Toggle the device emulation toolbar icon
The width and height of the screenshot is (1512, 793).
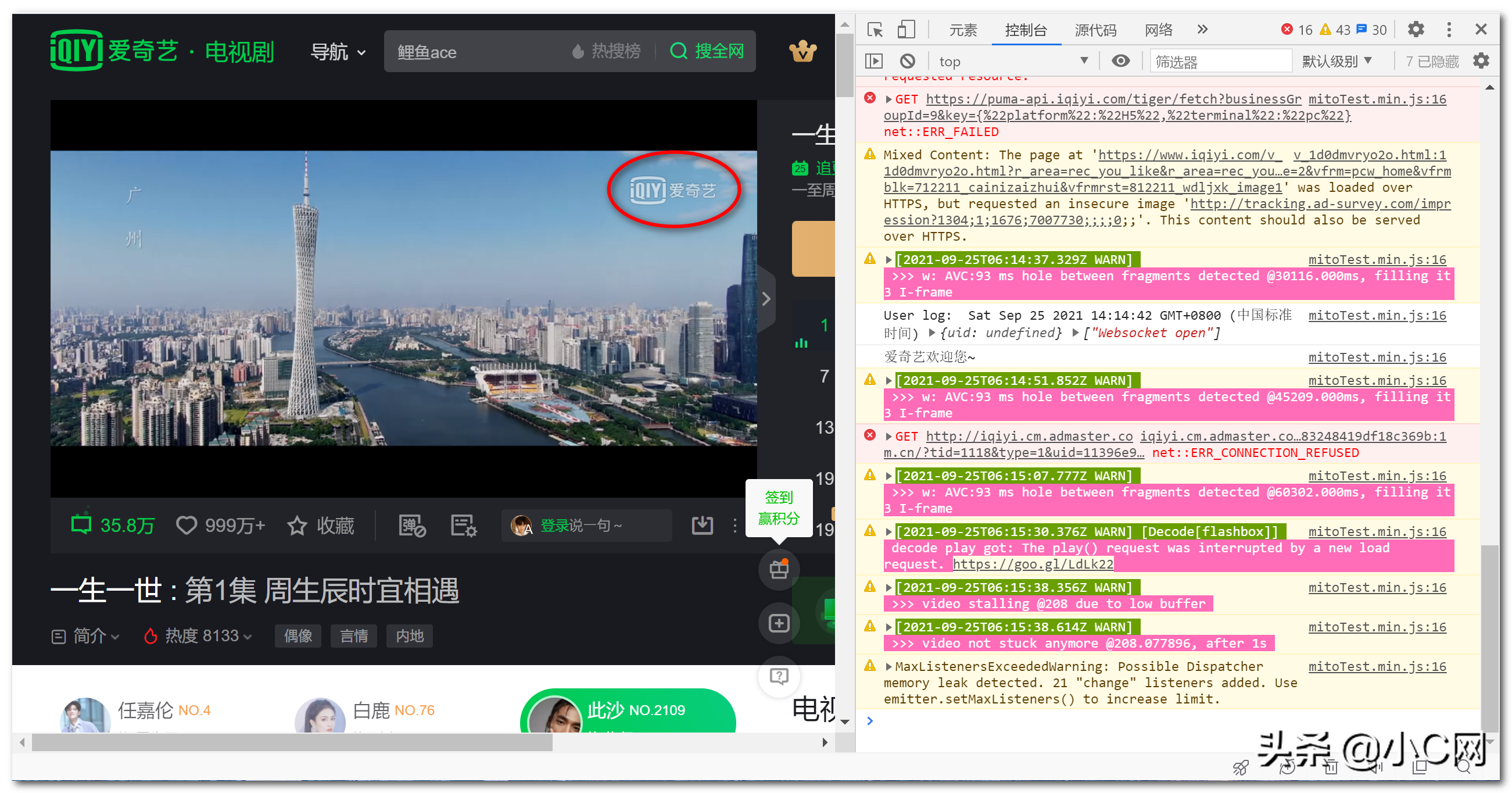pos(906,30)
